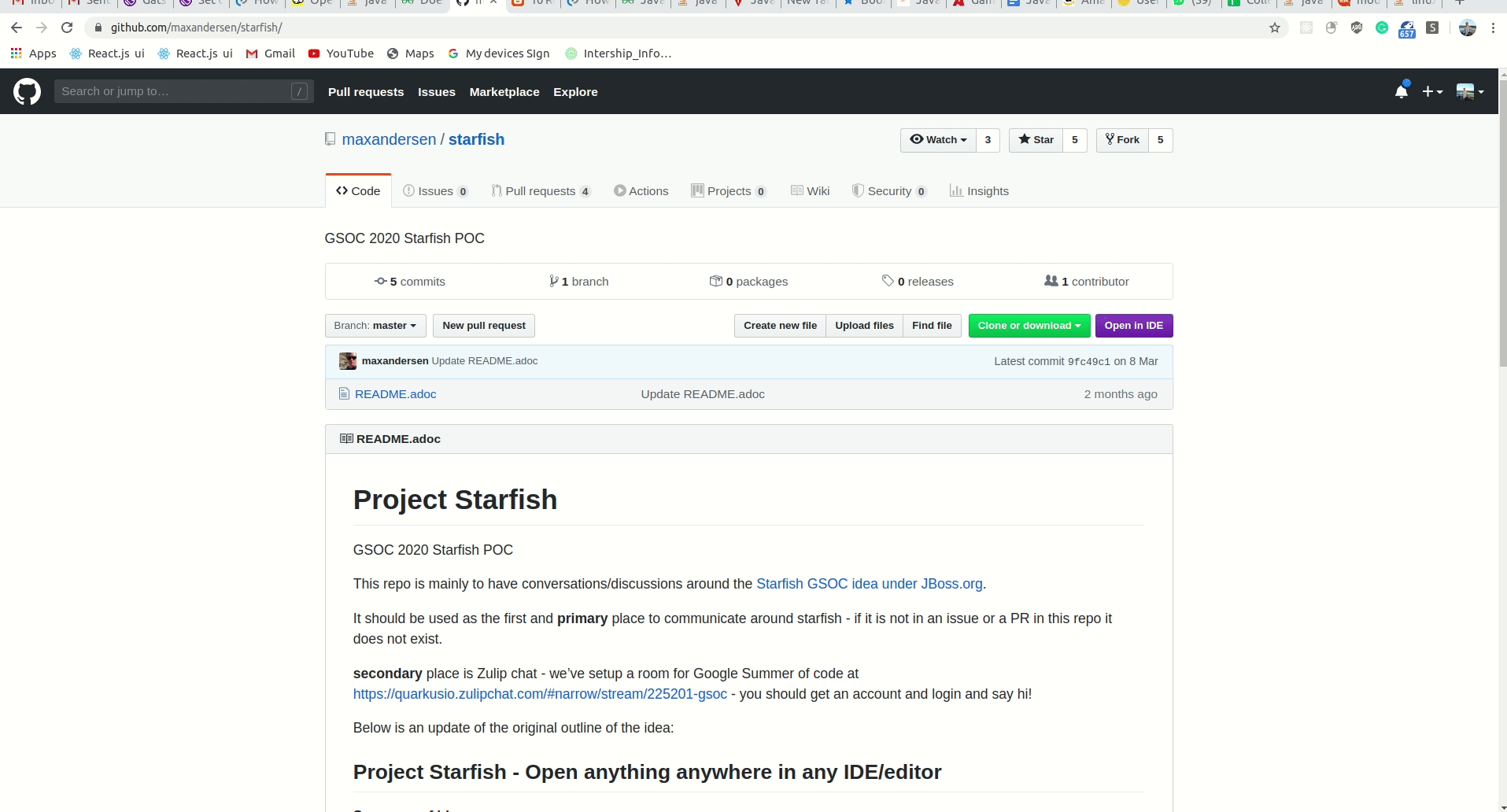1507x812 pixels.
Task: Go to Issues in top navigation
Action: pos(437,92)
